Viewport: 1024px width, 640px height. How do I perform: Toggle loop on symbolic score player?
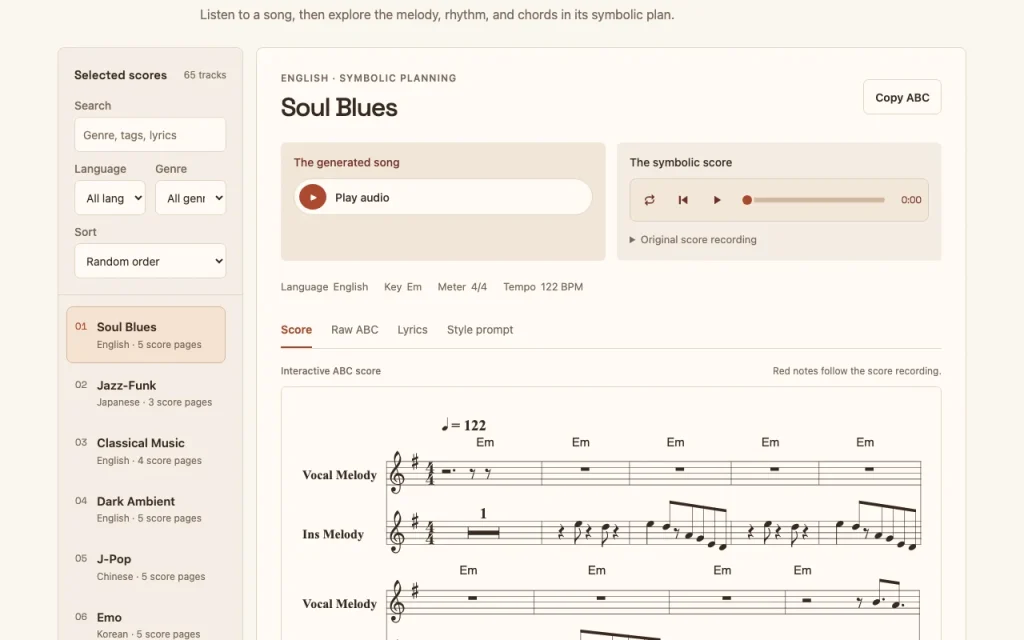pyautogui.click(x=649, y=200)
